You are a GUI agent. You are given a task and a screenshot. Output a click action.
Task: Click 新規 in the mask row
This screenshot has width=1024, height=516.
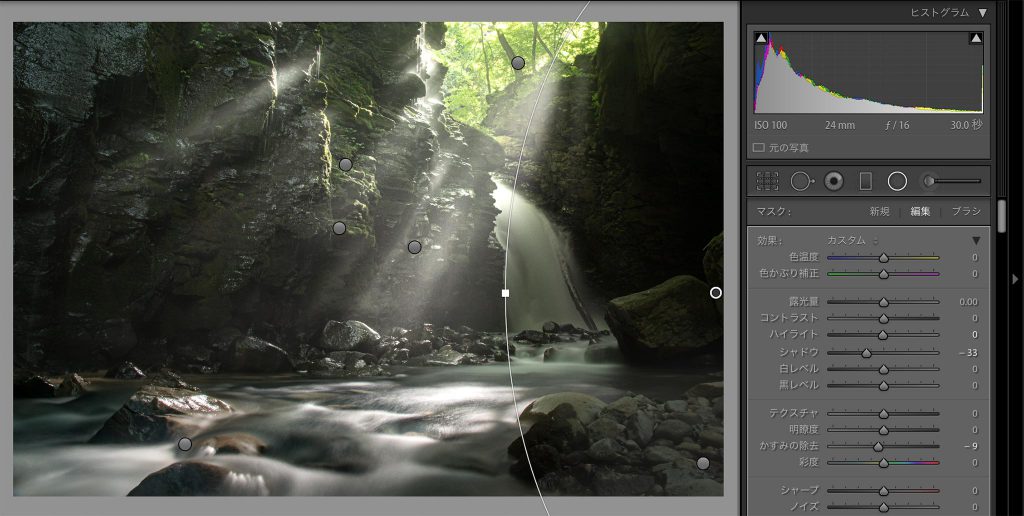tap(879, 211)
